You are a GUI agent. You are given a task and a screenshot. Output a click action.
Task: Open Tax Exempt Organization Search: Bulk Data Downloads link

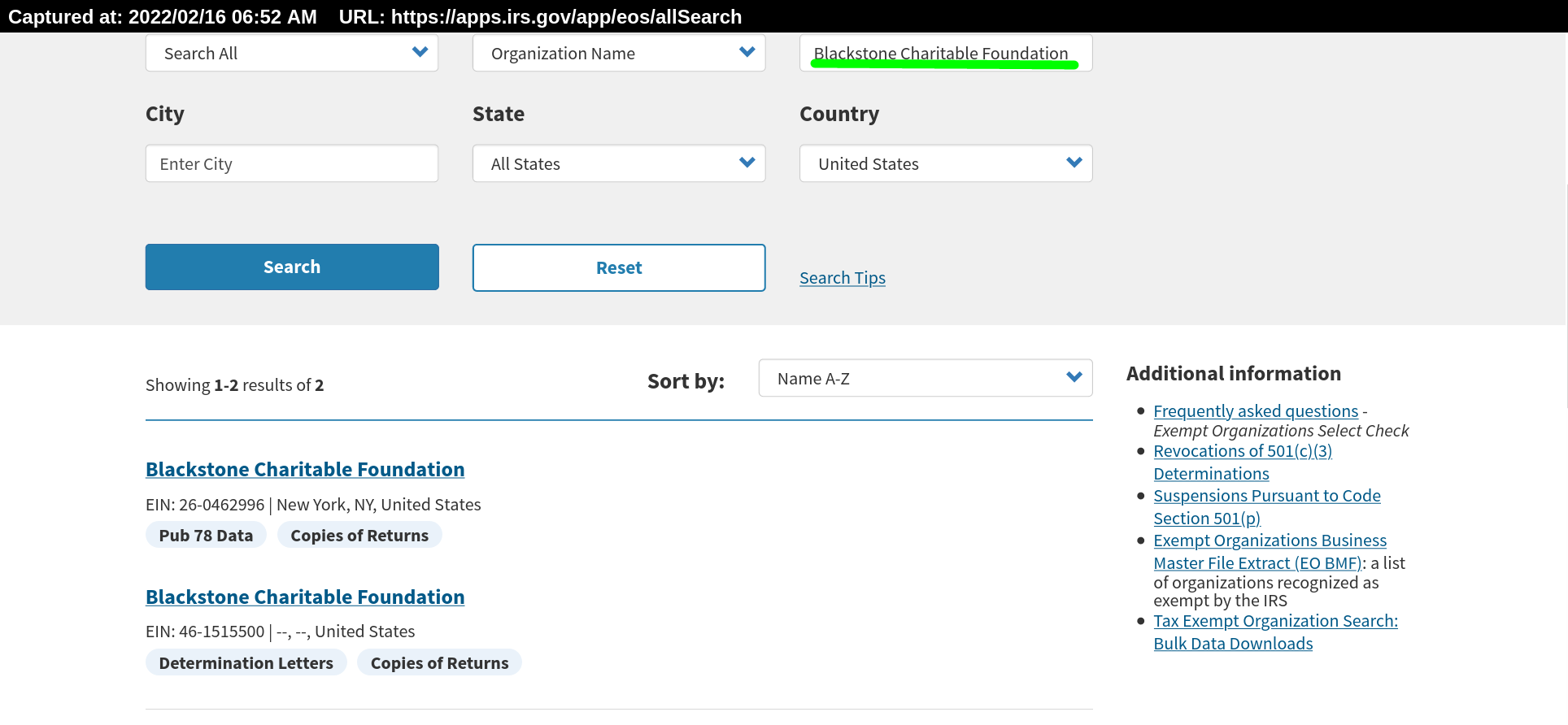[x=1275, y=632]
